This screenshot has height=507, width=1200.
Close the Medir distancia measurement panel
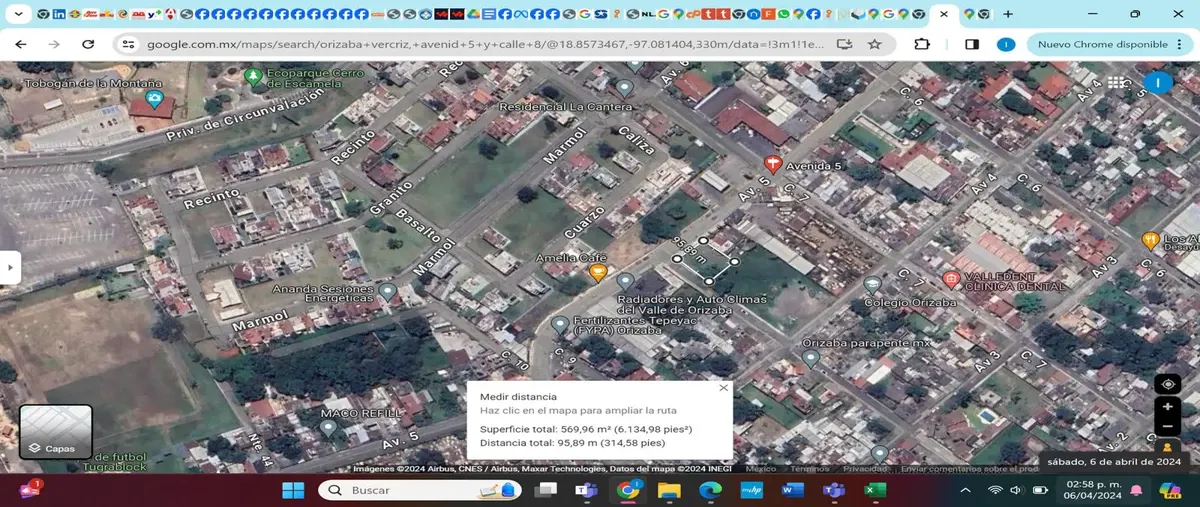[723, 388]
